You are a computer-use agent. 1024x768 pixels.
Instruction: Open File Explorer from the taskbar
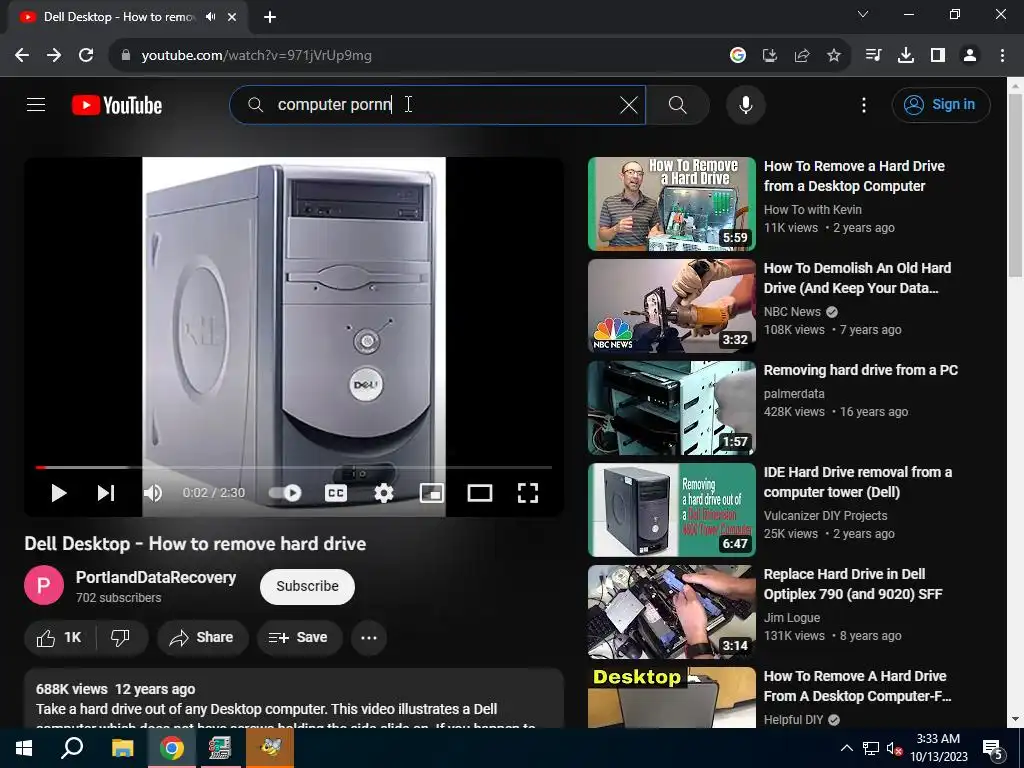pyautogui.click(x=122, y=748)
